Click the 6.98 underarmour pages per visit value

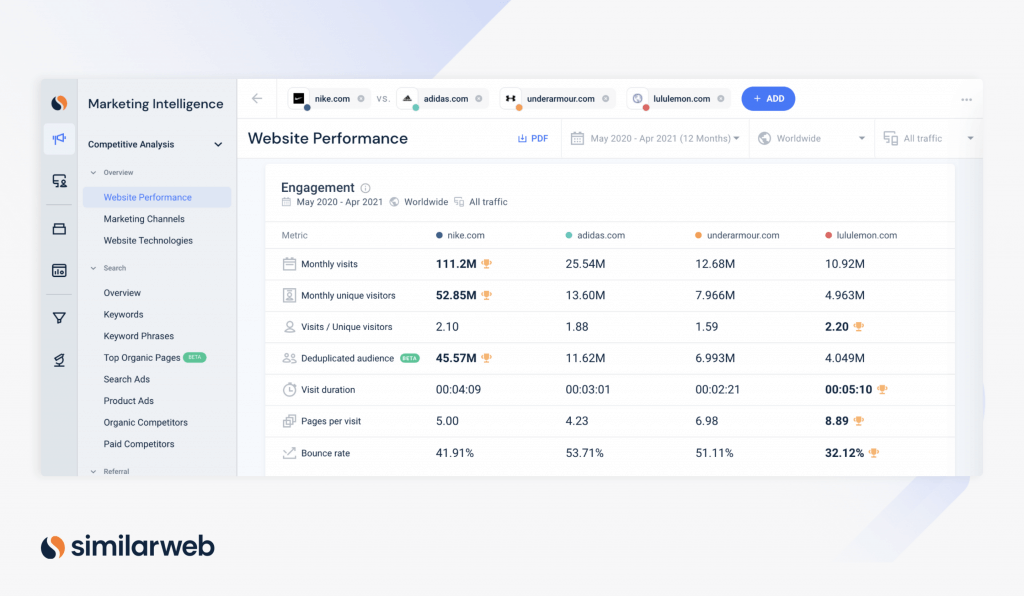click(x=707, y=421)
